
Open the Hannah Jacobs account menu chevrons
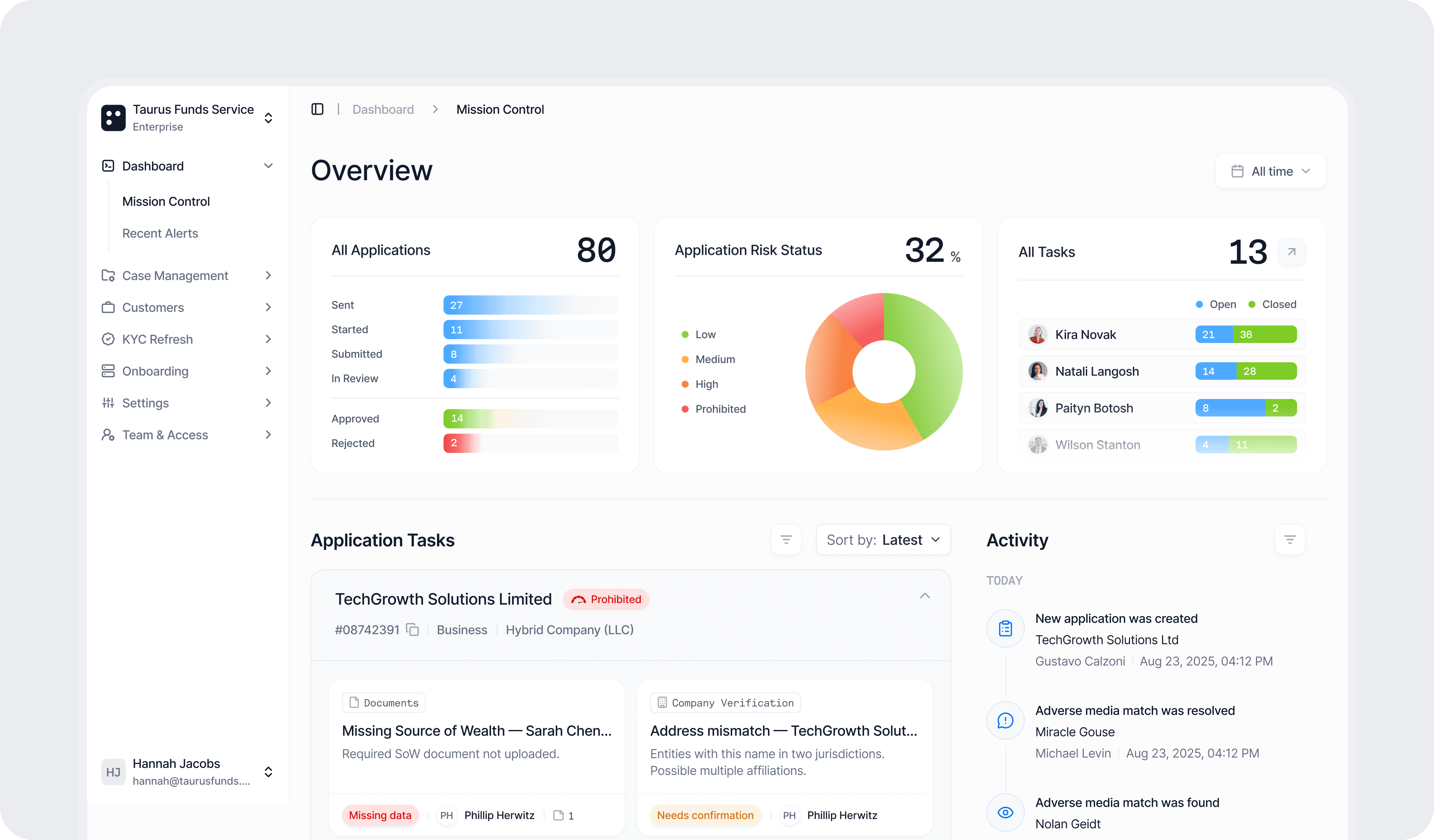point(269,772)
